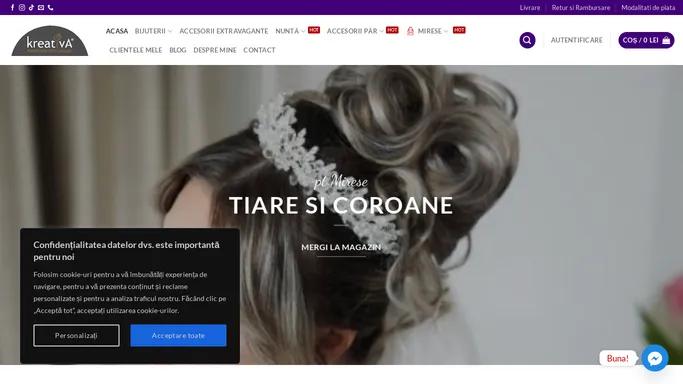Open the Messenger chat bubble
683x384 pixels.
click(655, 358)
